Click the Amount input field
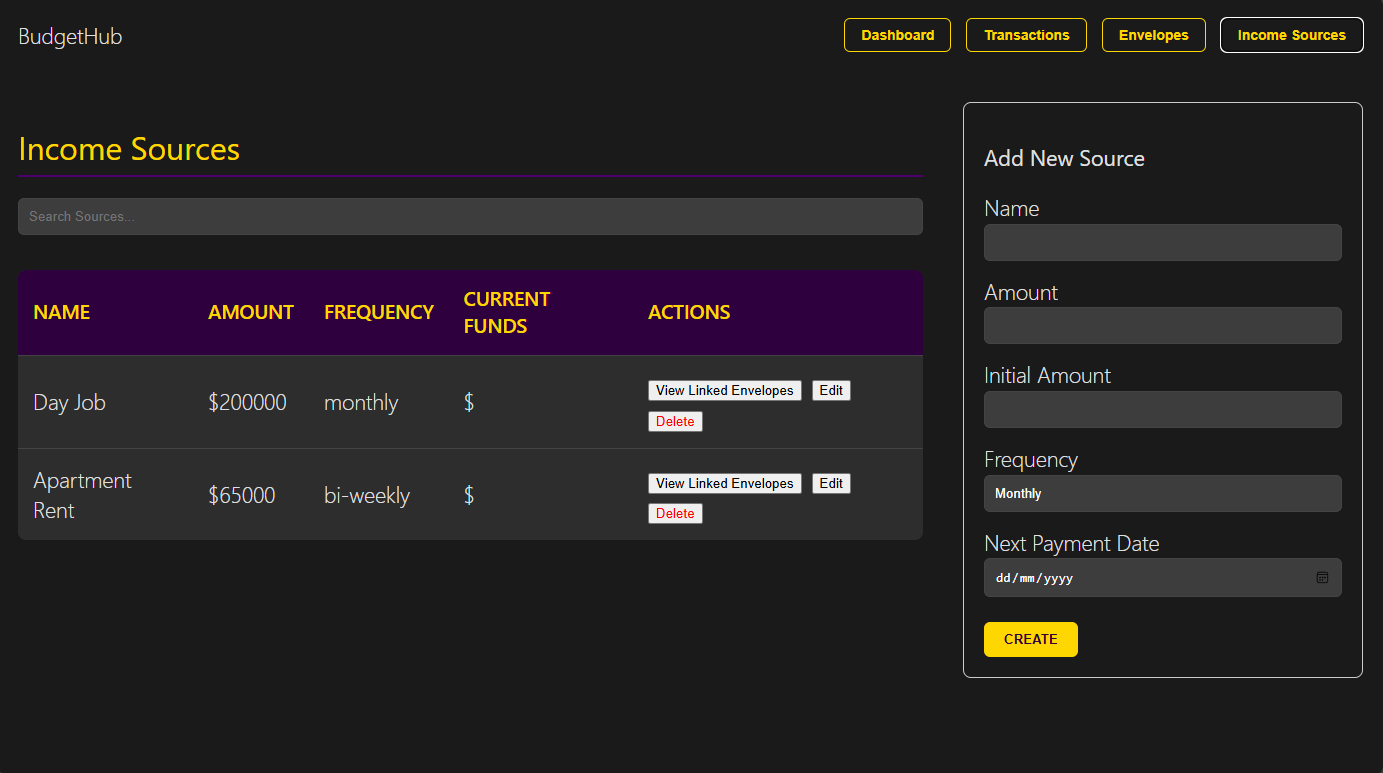The width and height of the screenshot is (1383, 773). (x=1162, y=325)
